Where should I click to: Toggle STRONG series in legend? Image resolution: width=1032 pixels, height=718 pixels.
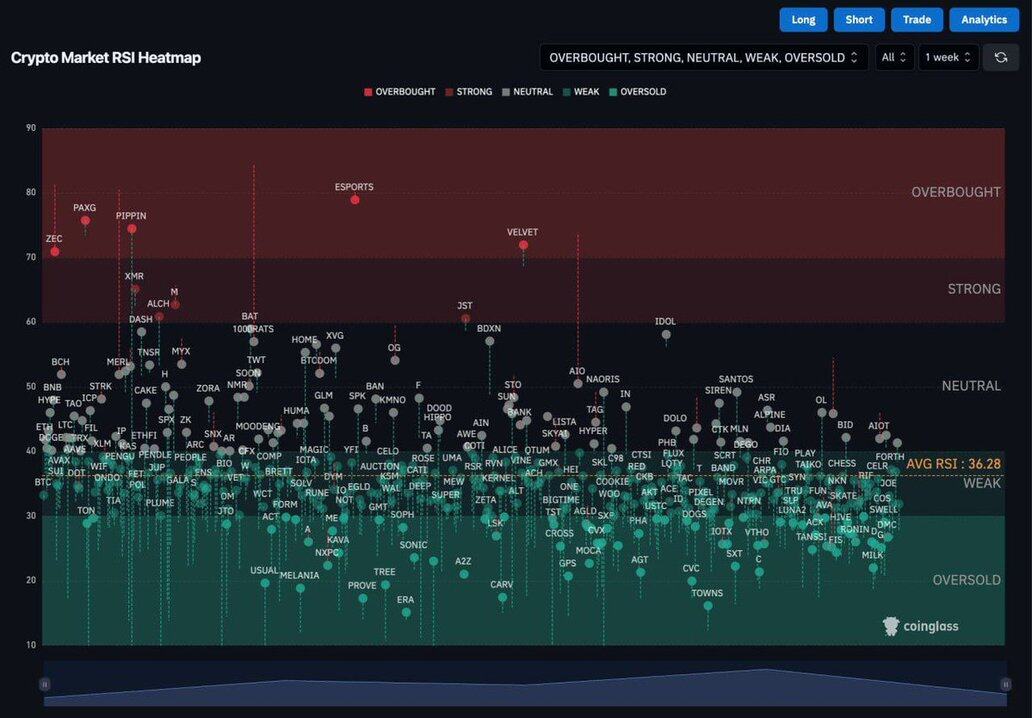(x=468, y=92)
